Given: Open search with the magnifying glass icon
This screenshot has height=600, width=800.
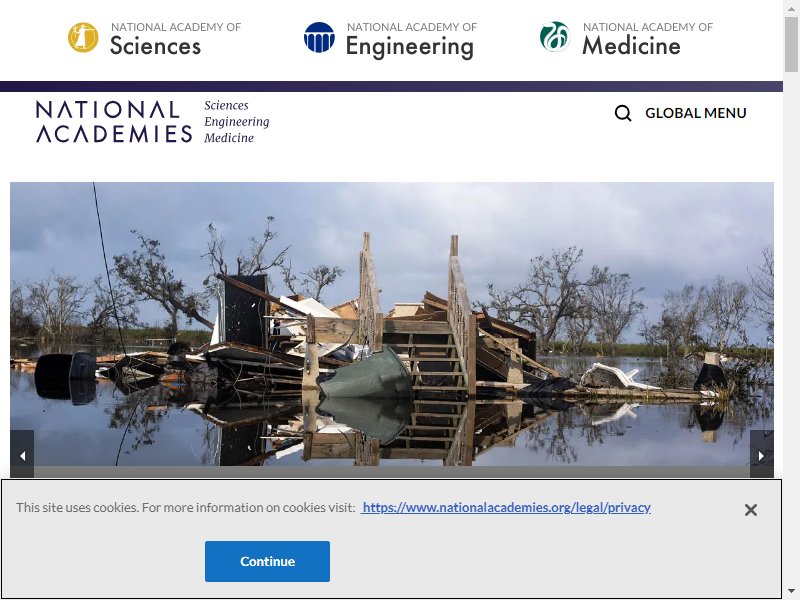Looking at the screenshot, I should point(623,113).
